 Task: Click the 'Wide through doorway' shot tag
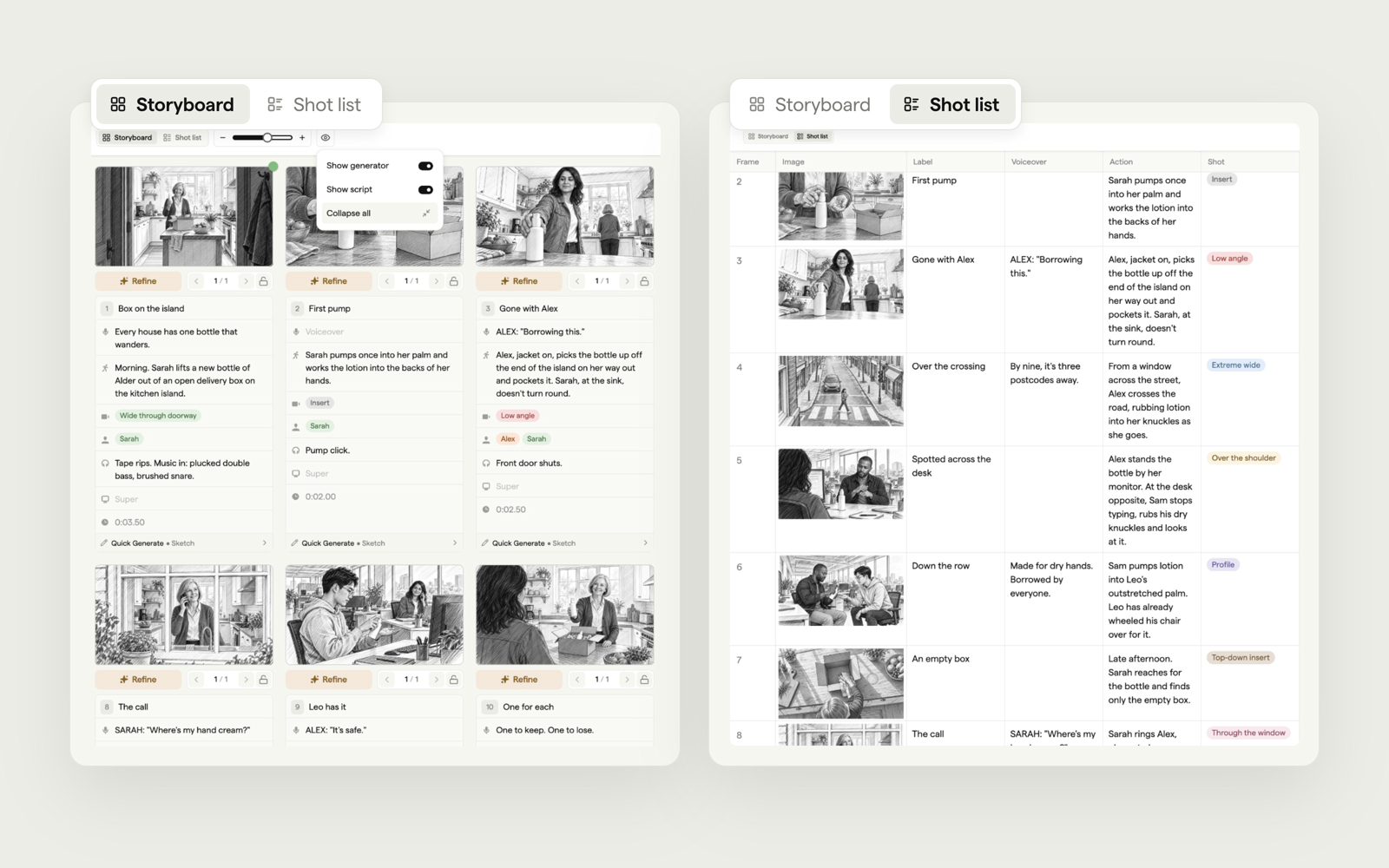tap(158, 416)
